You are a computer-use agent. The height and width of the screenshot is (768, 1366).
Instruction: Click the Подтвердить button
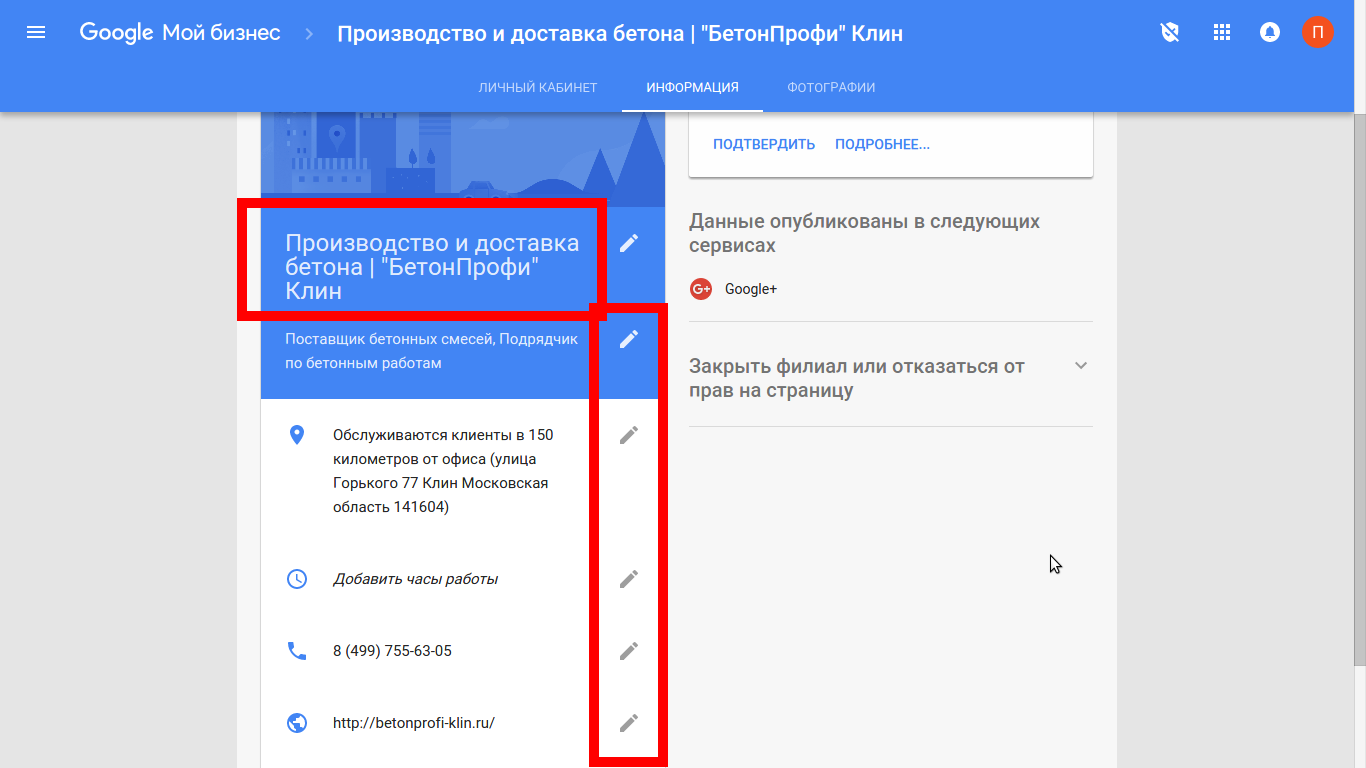(x=764, y=145)
